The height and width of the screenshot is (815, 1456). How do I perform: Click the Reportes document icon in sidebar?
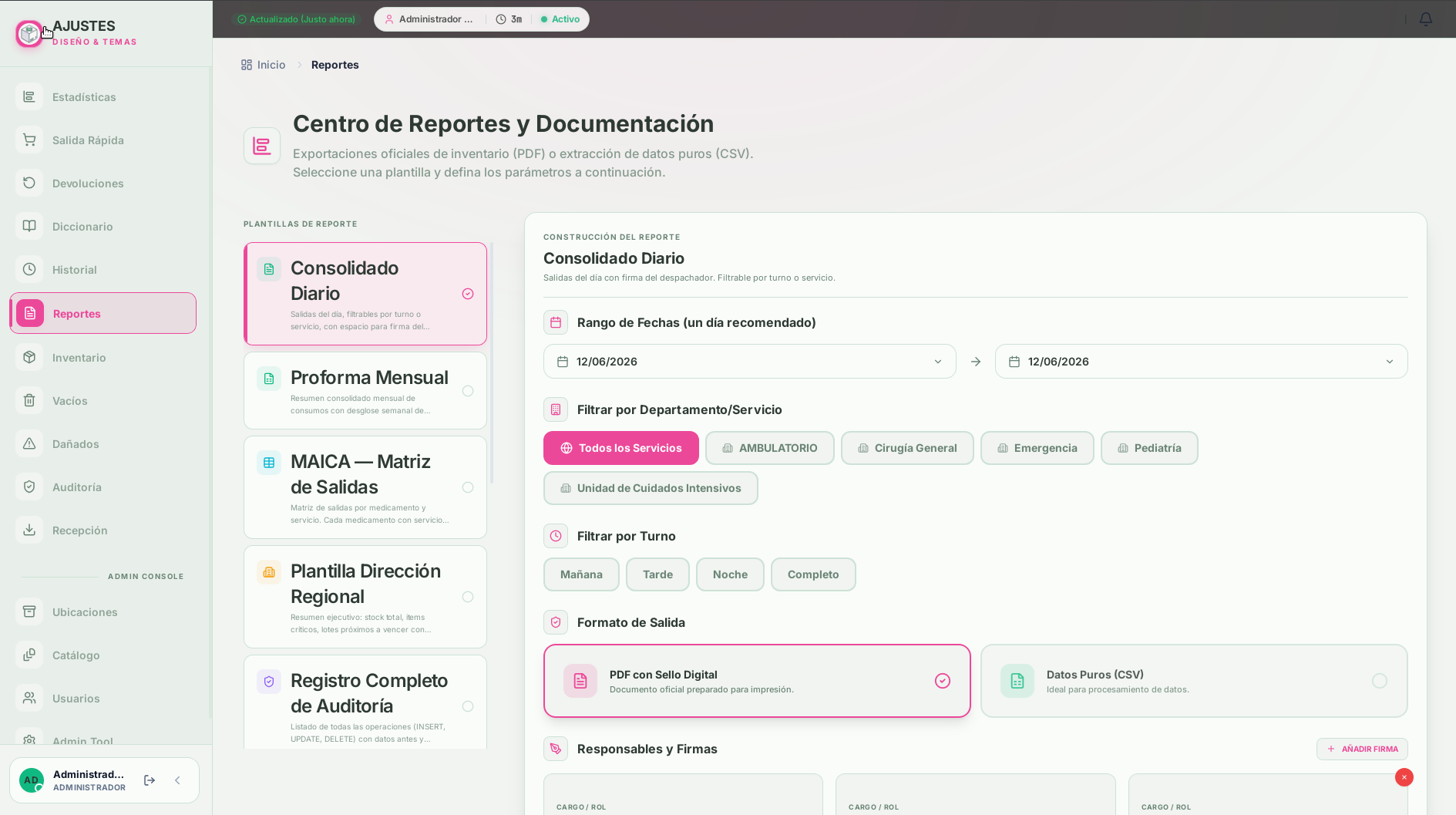click(30, 313)
